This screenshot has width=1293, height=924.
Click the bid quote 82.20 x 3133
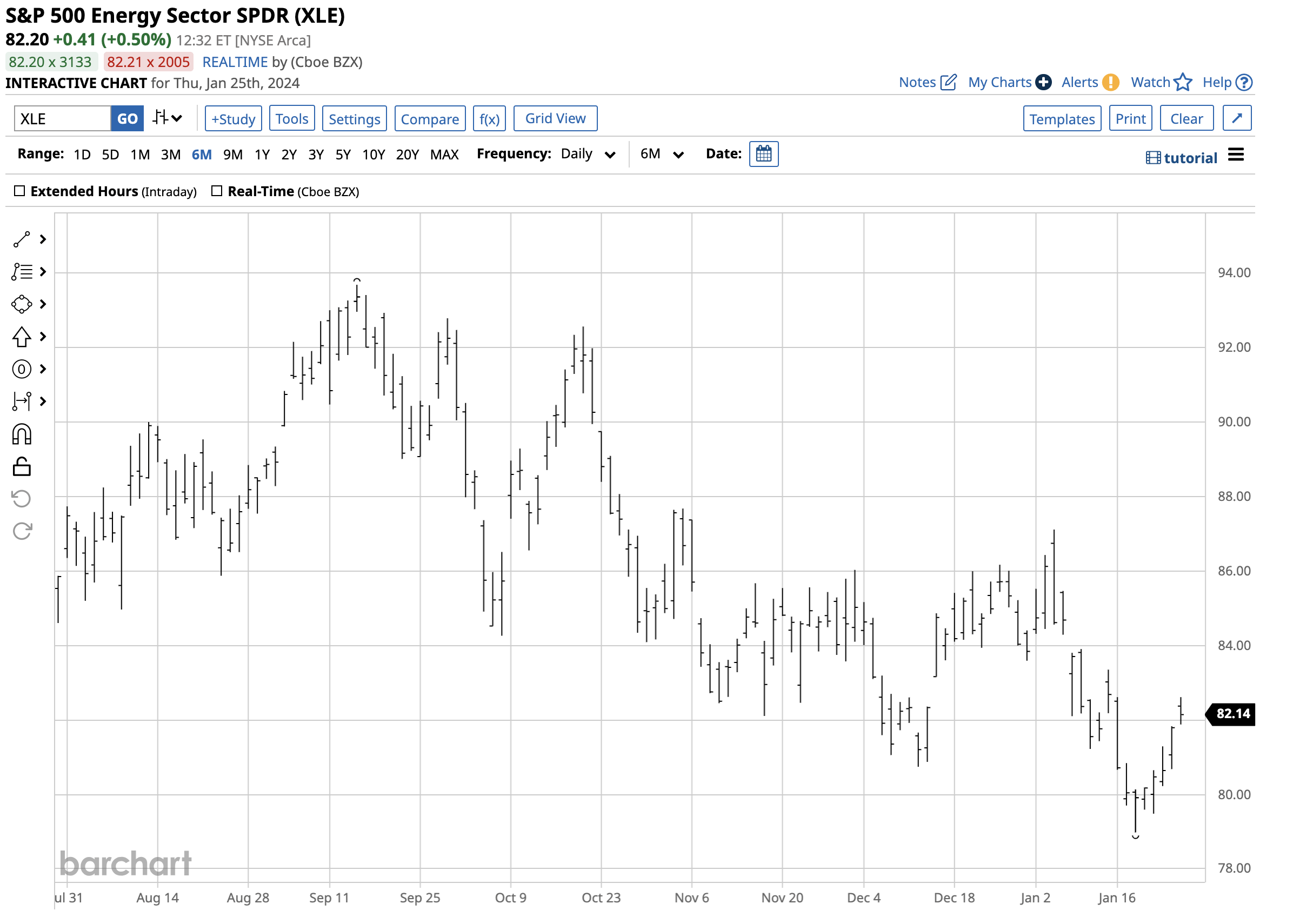pyautogui.click(x=51, y=62)
